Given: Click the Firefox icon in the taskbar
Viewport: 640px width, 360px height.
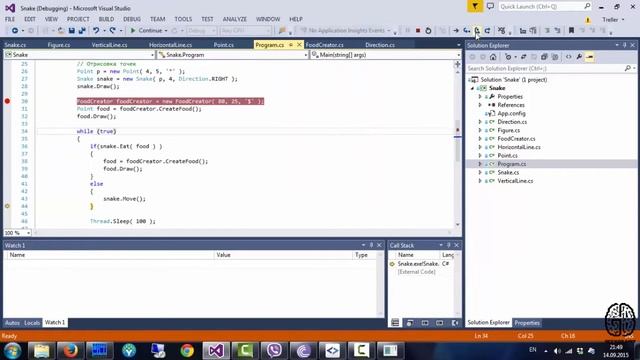Looking at the screenshot, I should [x=70, y=351].
